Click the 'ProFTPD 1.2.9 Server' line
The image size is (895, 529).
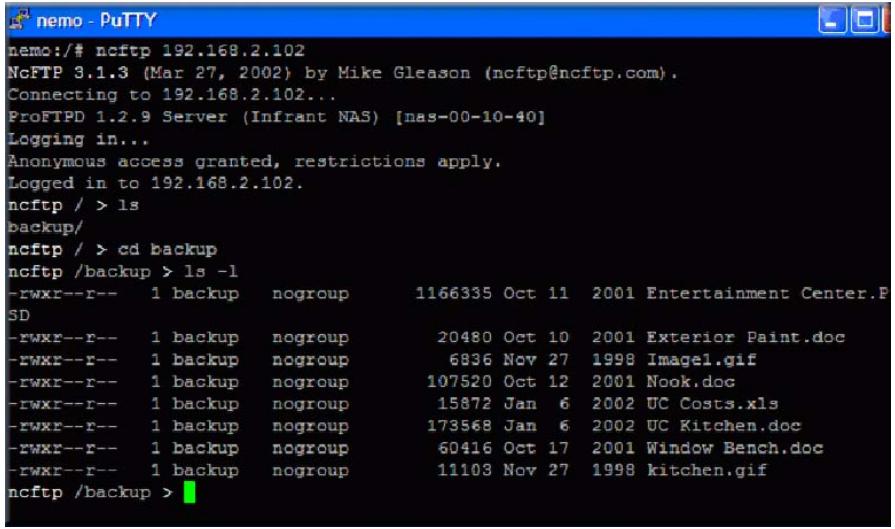click(276, 117)
